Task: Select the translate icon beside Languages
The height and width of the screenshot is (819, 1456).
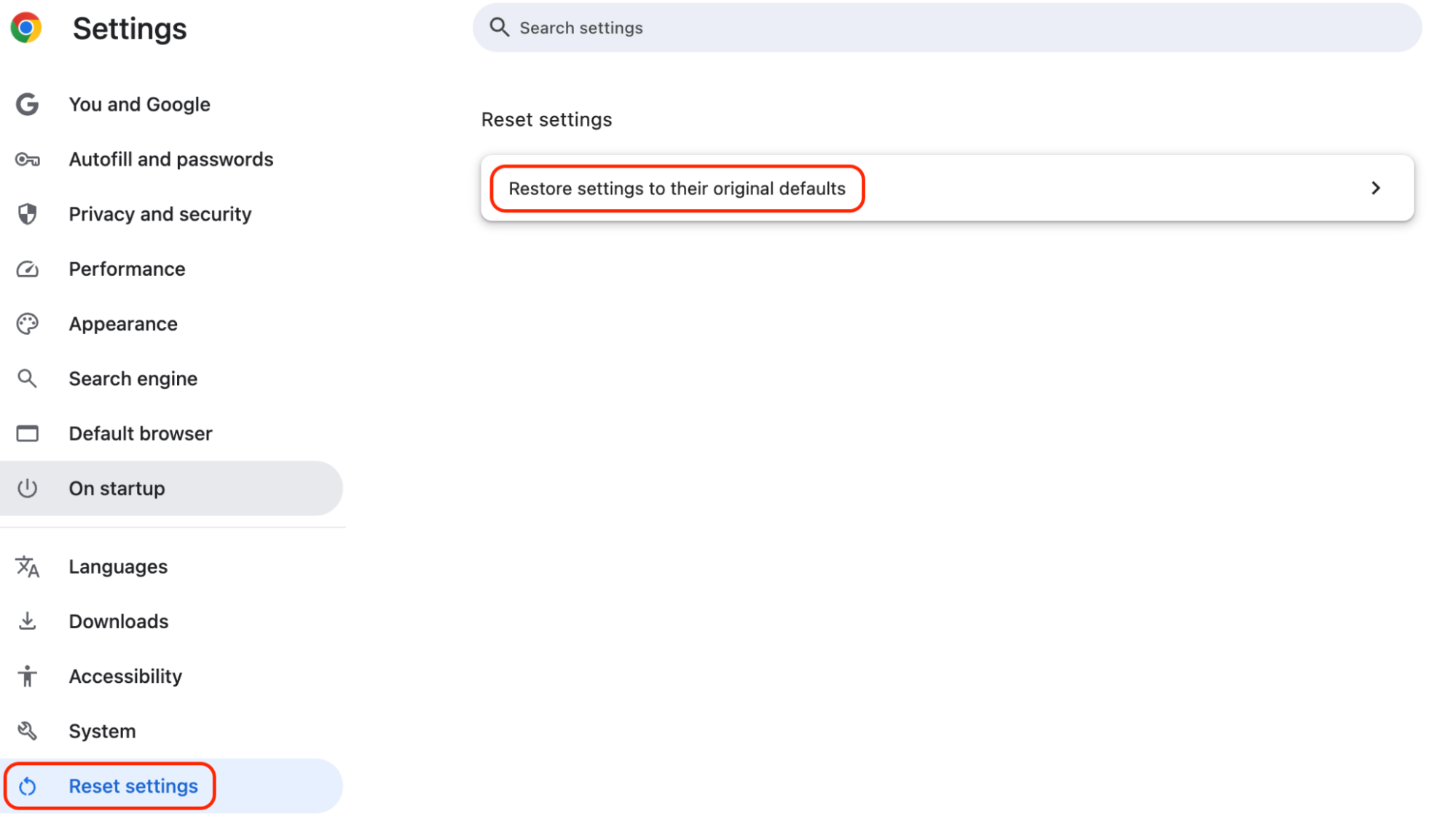Action: (27, 566)
